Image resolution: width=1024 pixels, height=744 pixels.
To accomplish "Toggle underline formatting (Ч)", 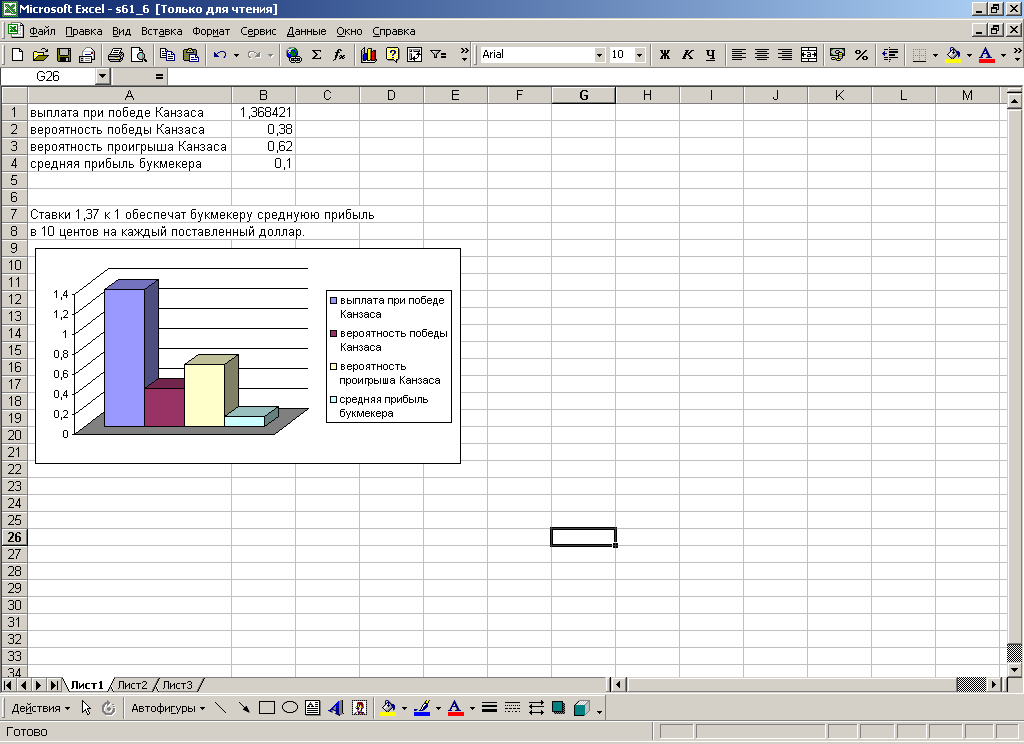I will coord(710,55).
